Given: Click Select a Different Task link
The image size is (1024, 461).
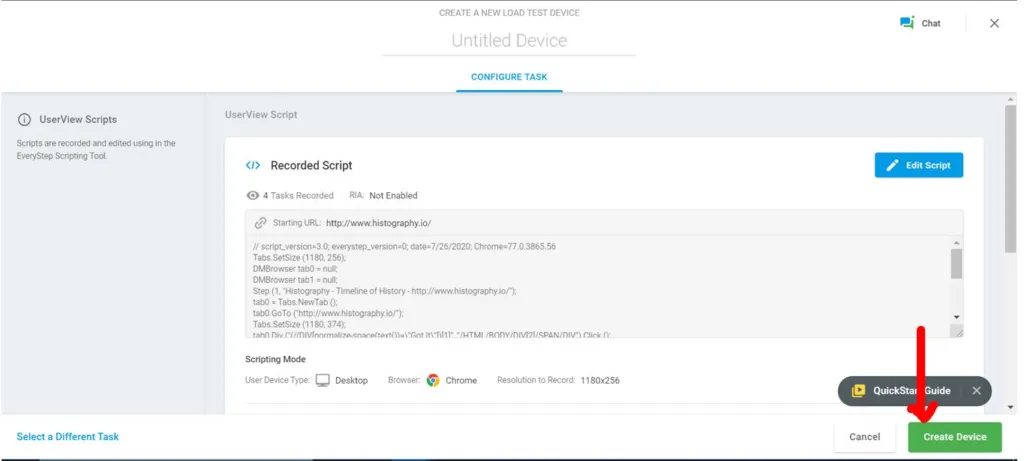Looking at the screenshot, I should pos(68,436).
